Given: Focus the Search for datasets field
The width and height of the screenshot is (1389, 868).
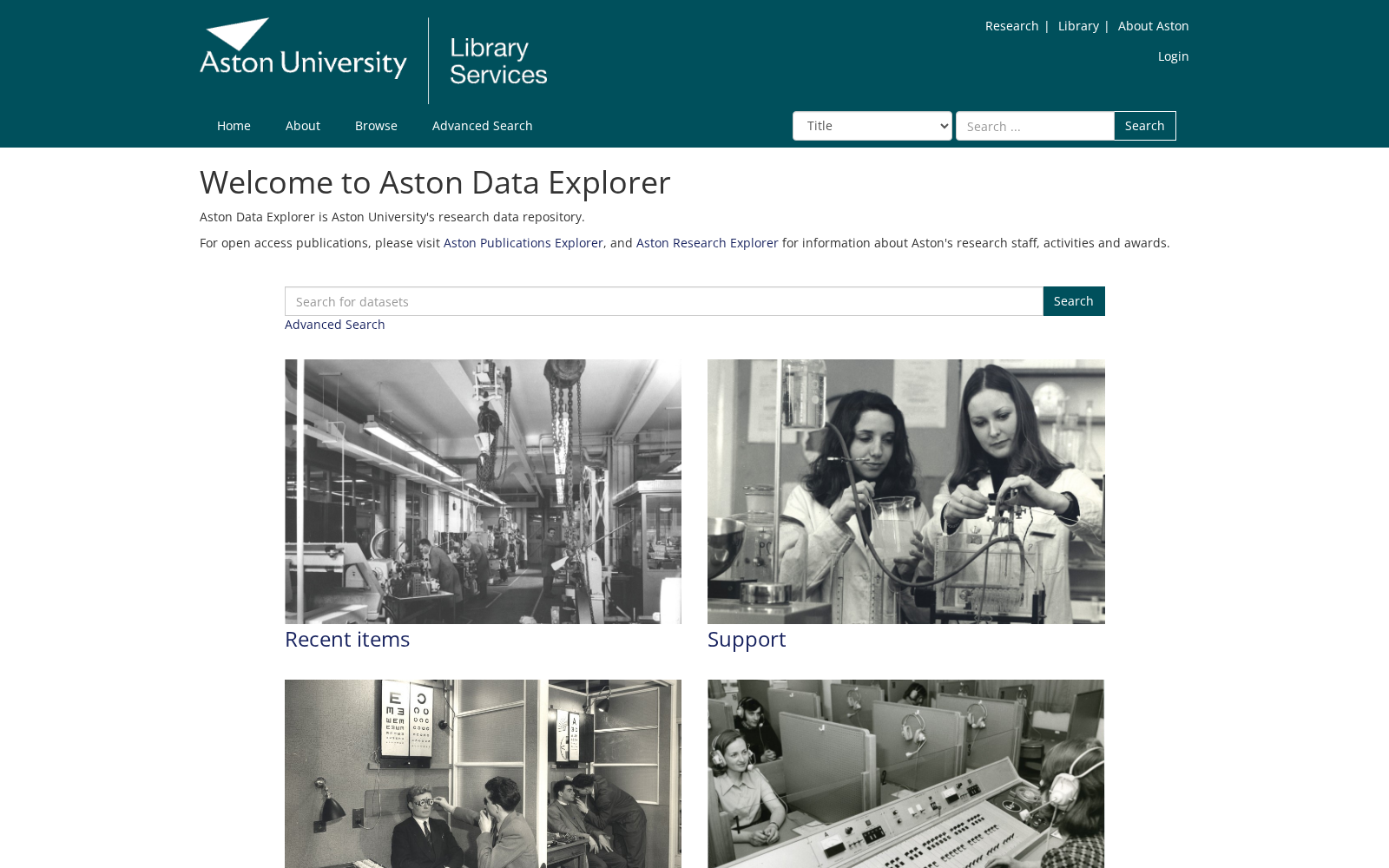Looking at the screenshot, I should [x=664, y=301].
